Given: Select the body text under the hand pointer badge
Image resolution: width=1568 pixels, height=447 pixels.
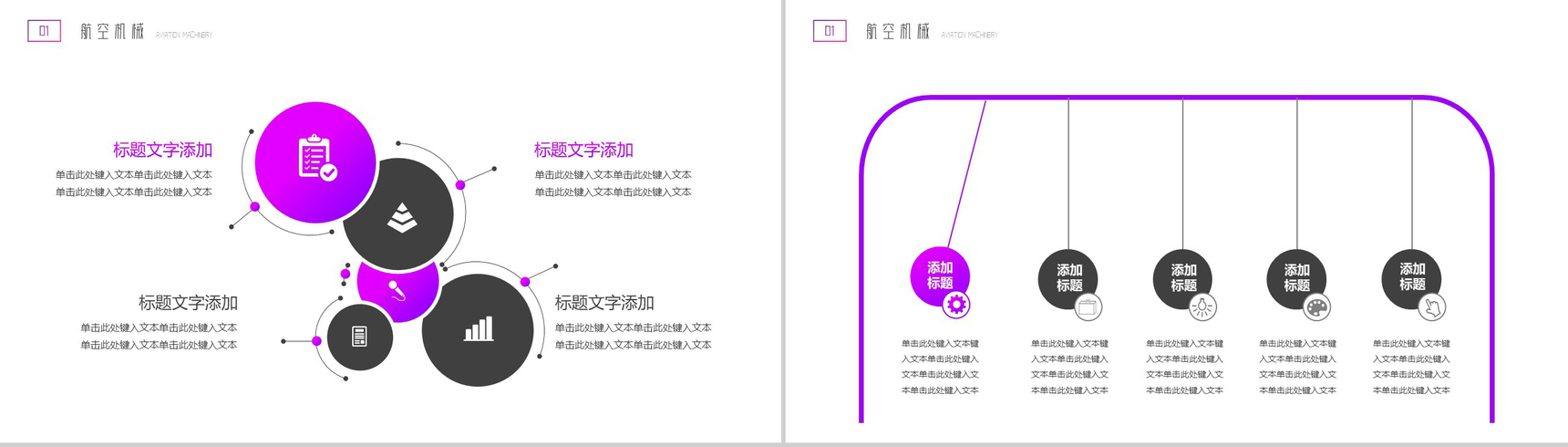Looking at the screenshot, I should (x=1411, y=367).
